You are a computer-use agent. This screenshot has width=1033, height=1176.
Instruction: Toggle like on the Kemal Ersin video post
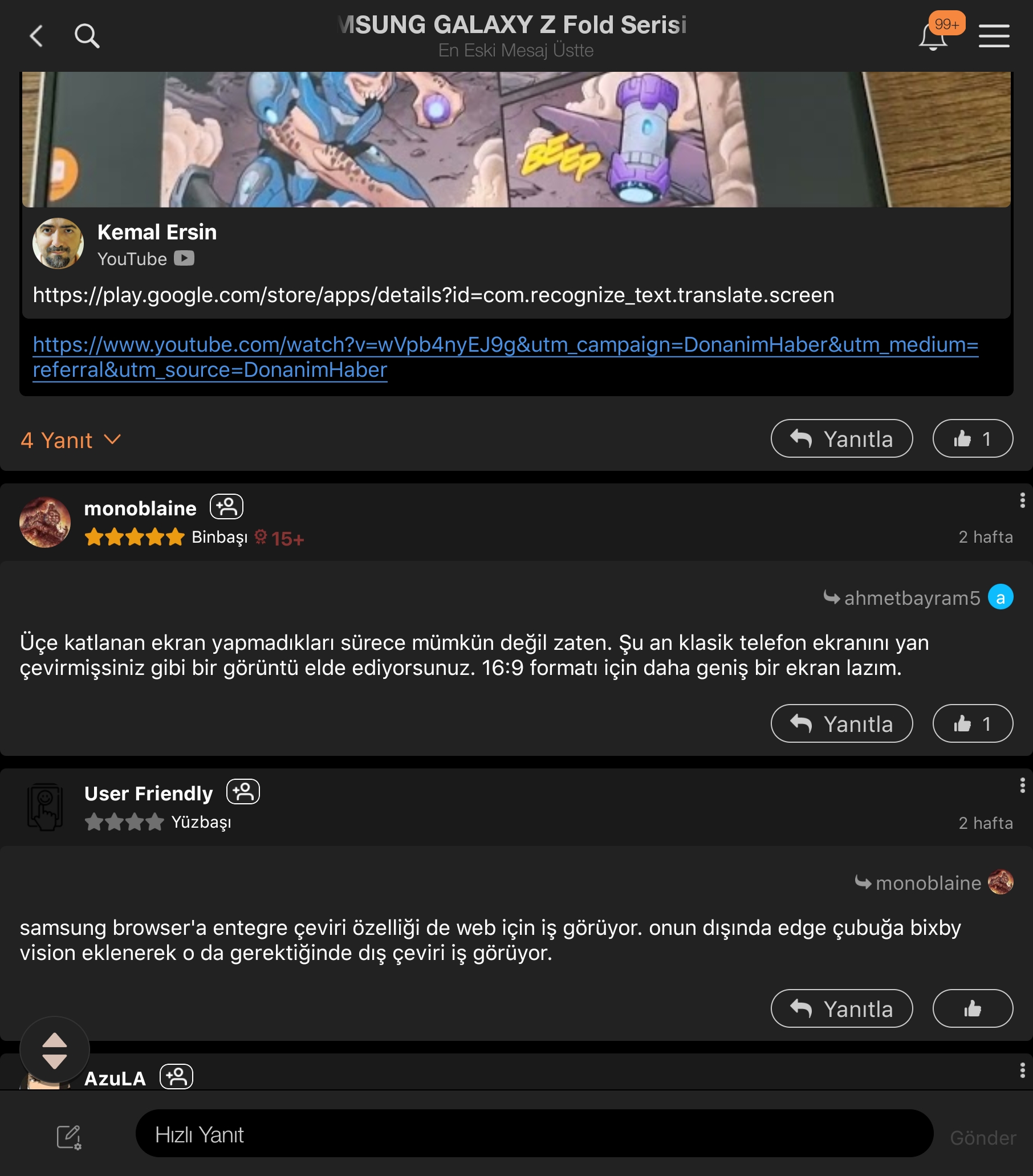973,438
